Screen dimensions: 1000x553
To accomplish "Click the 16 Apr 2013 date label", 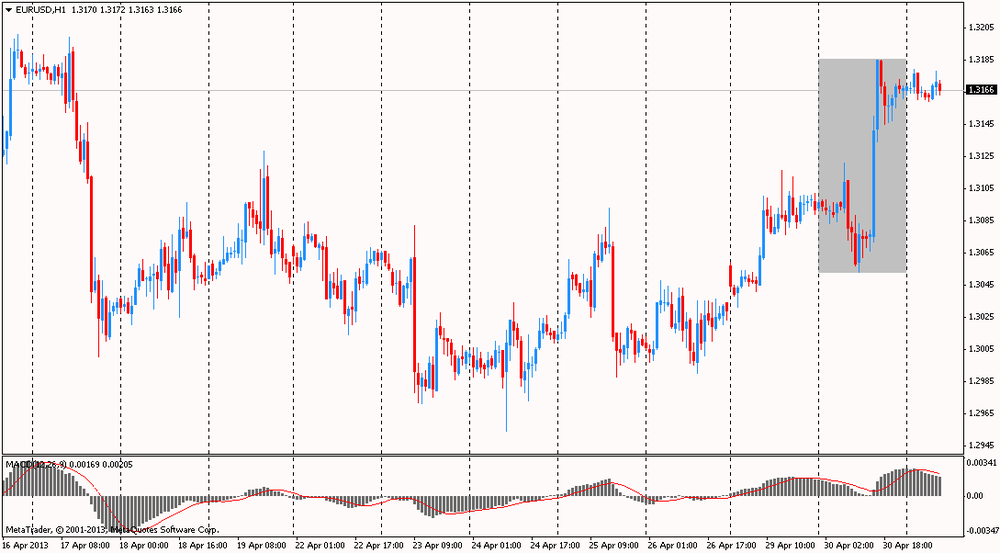I will point(25,546).
